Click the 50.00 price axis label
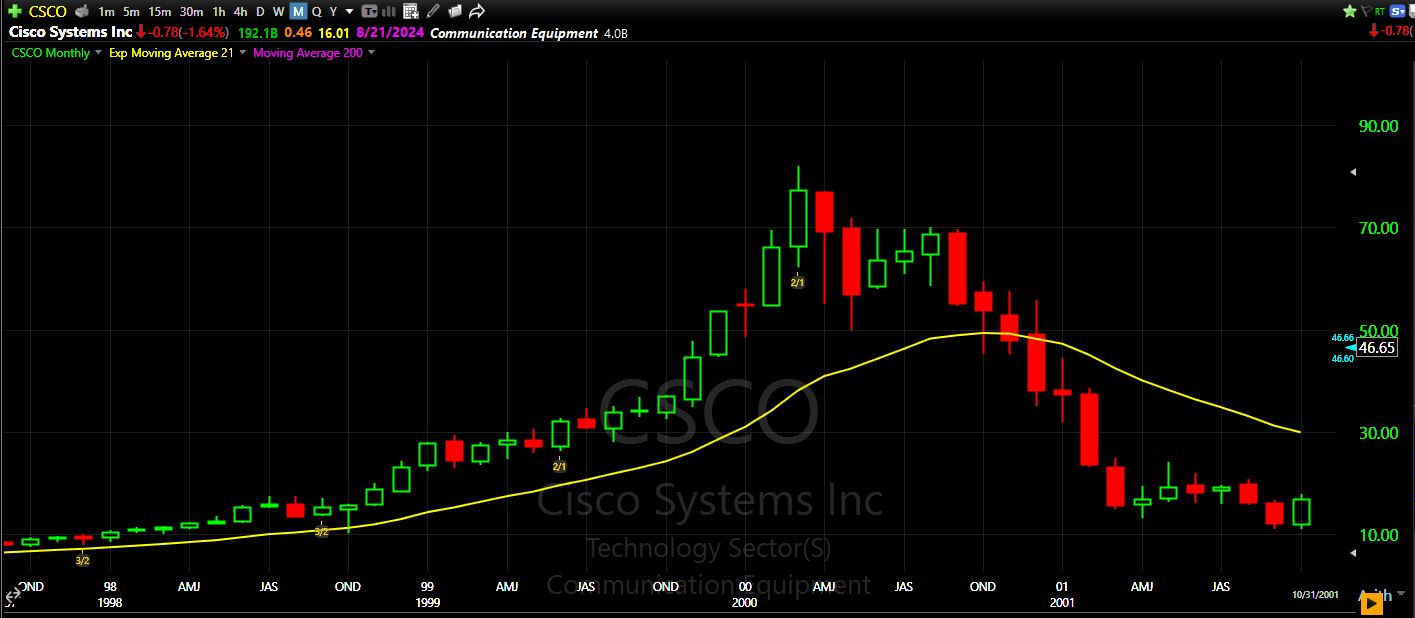 pyautogui.click(x=1377, y=330)
